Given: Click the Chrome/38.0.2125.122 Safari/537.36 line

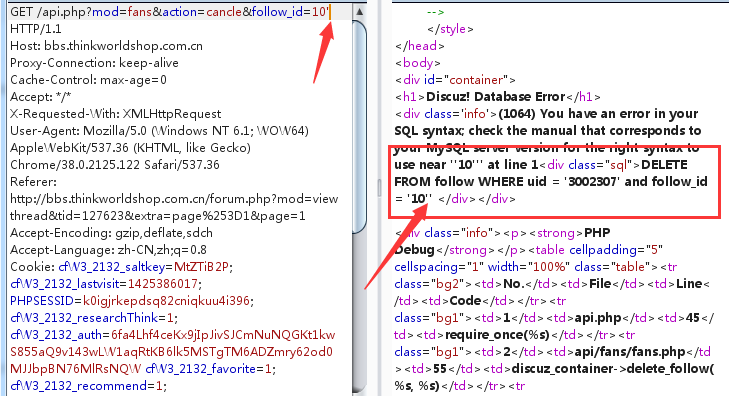Looking at the screenshot, I should click(x=115, y=165).
